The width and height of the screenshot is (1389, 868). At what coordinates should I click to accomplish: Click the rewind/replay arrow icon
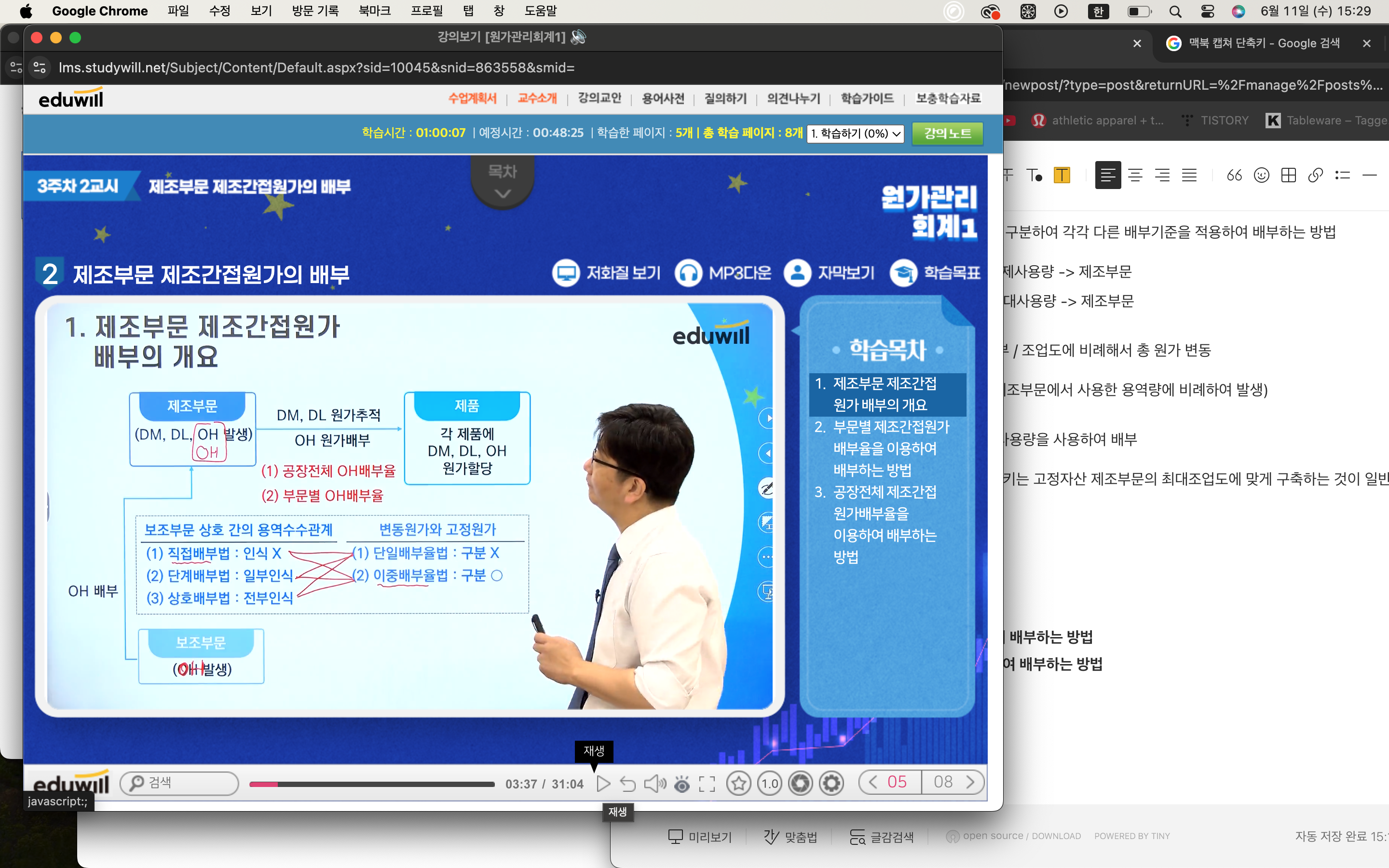tap(628, 784)
